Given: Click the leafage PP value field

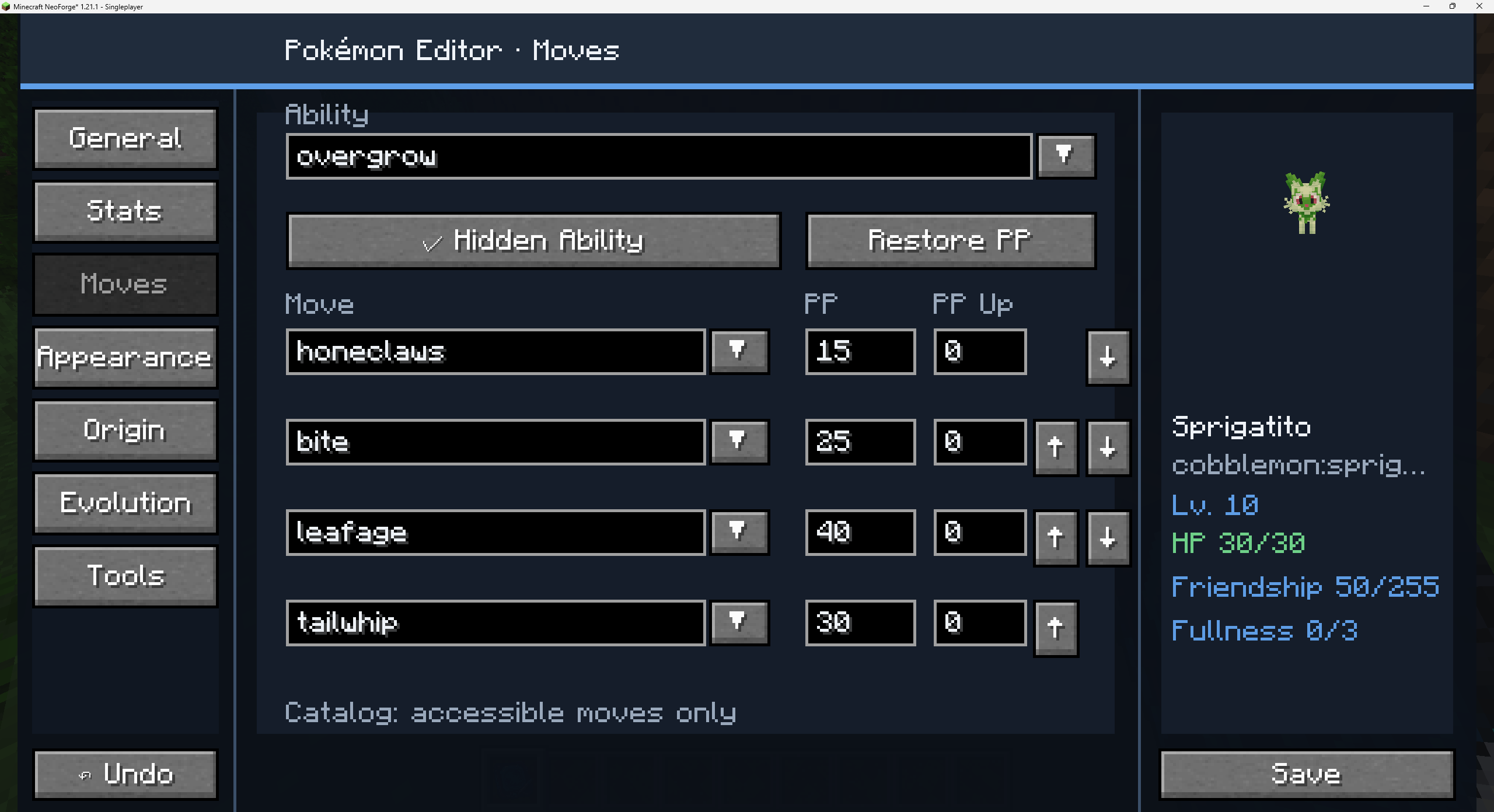Looking at the screenshot, I should click(x=860, y=532).
